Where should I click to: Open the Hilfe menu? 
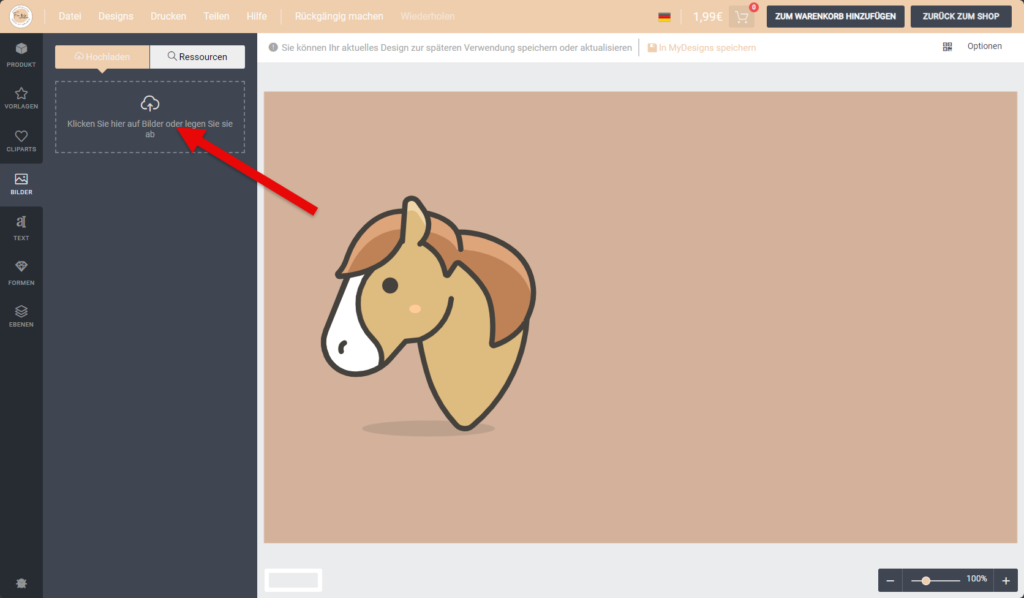[257, 17]
